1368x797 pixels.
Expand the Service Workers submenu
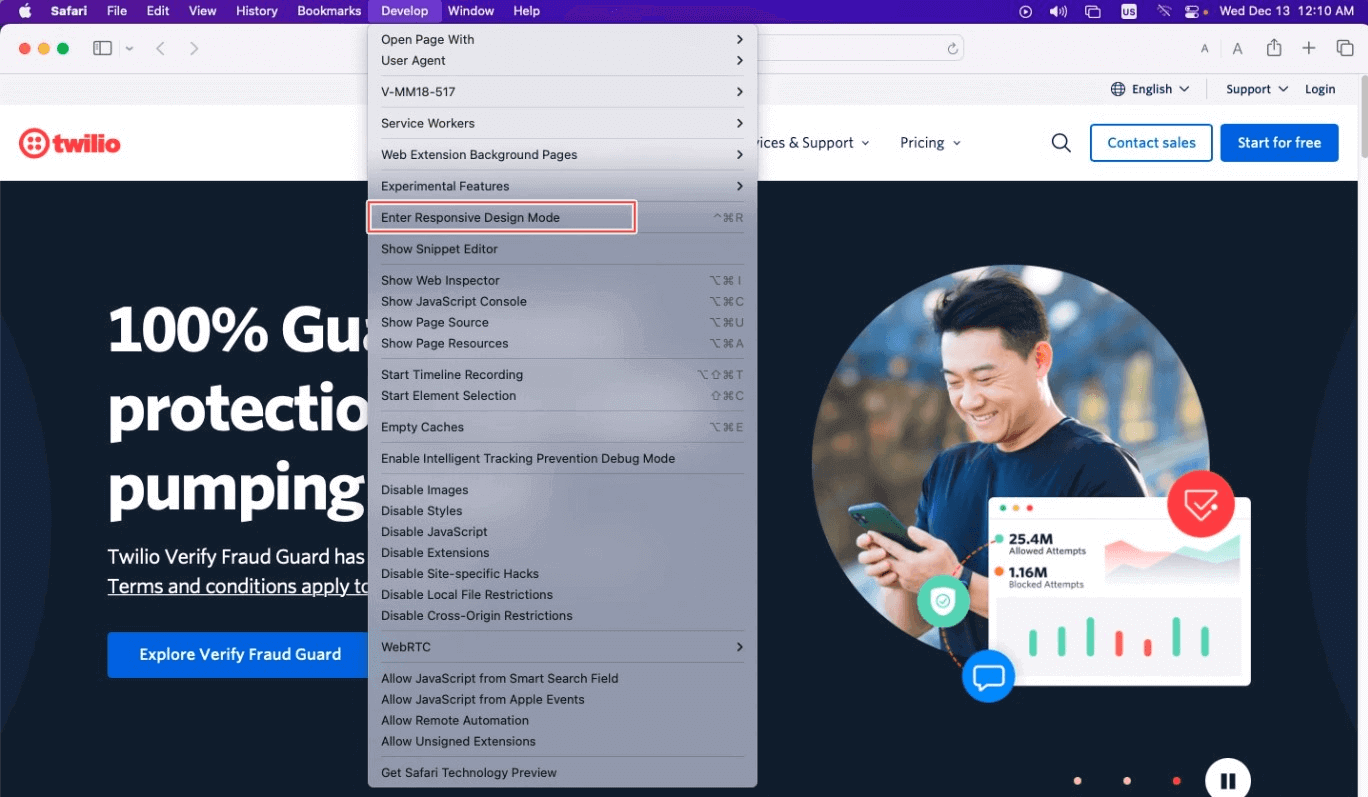click(x=562, y=123)
